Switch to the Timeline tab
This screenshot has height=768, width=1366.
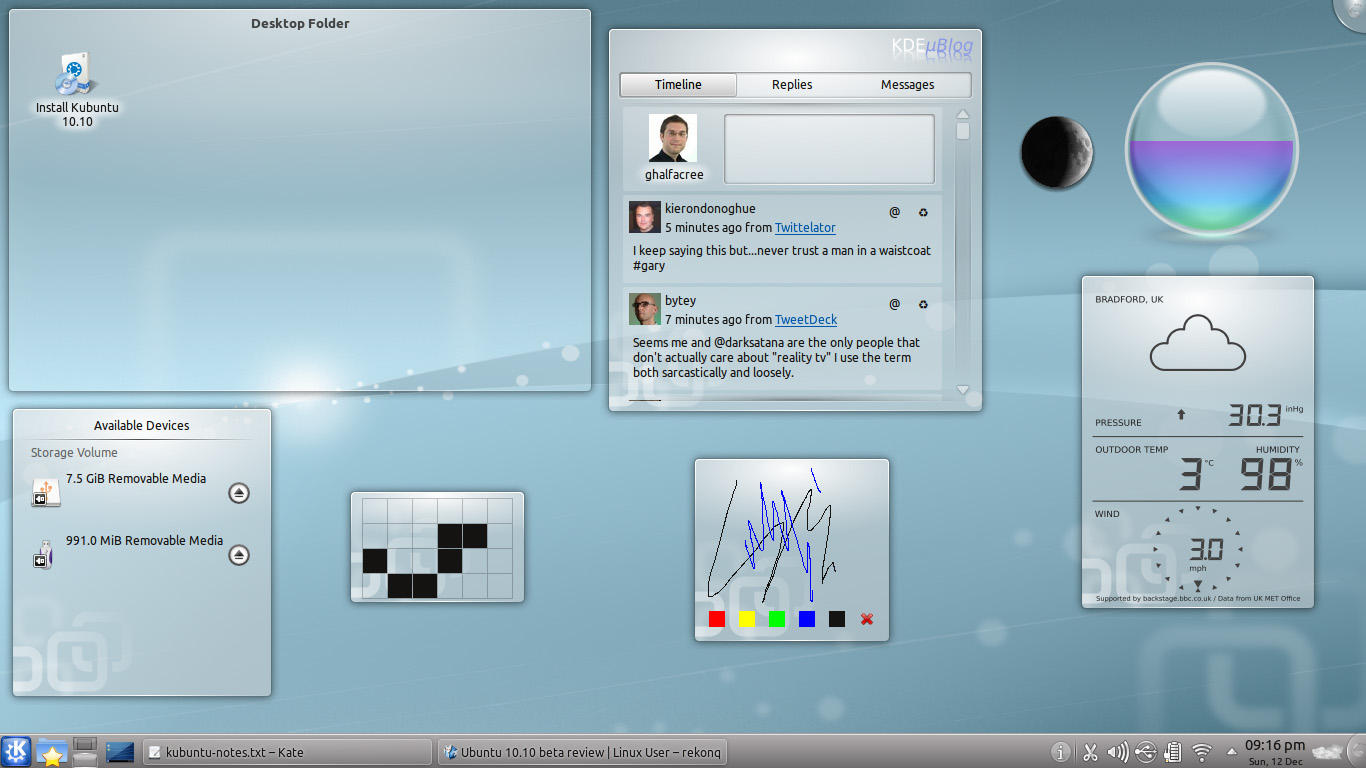click(678, 85)
